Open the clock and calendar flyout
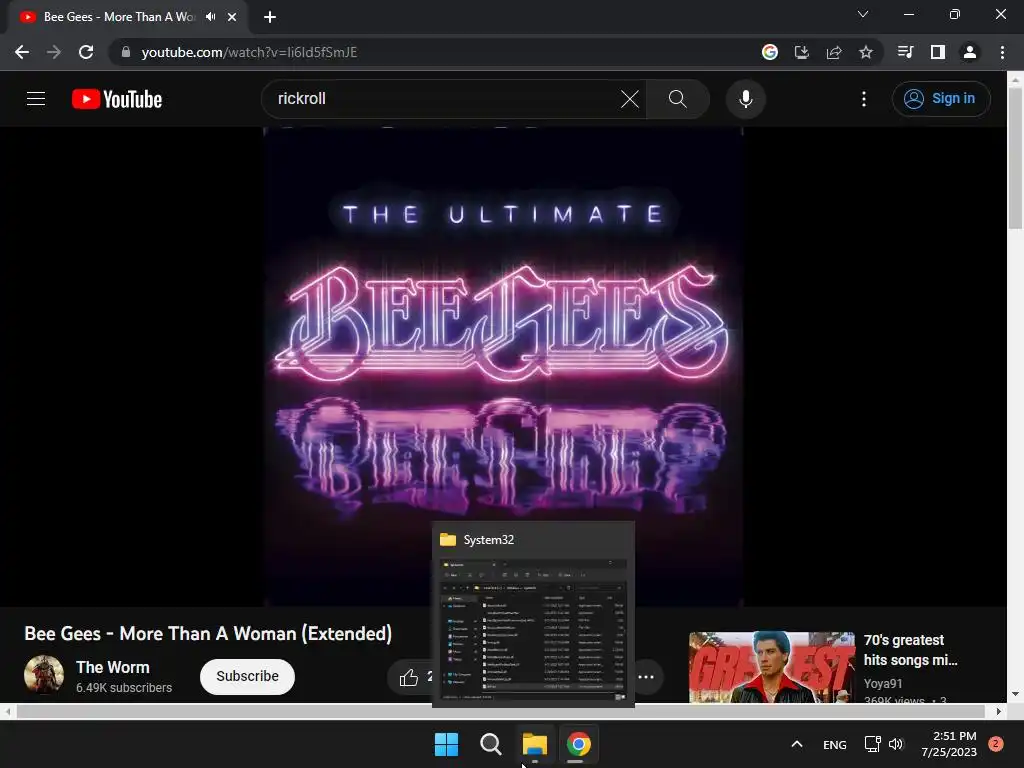This screenshot has height=768, width=1024. (949, 744)
